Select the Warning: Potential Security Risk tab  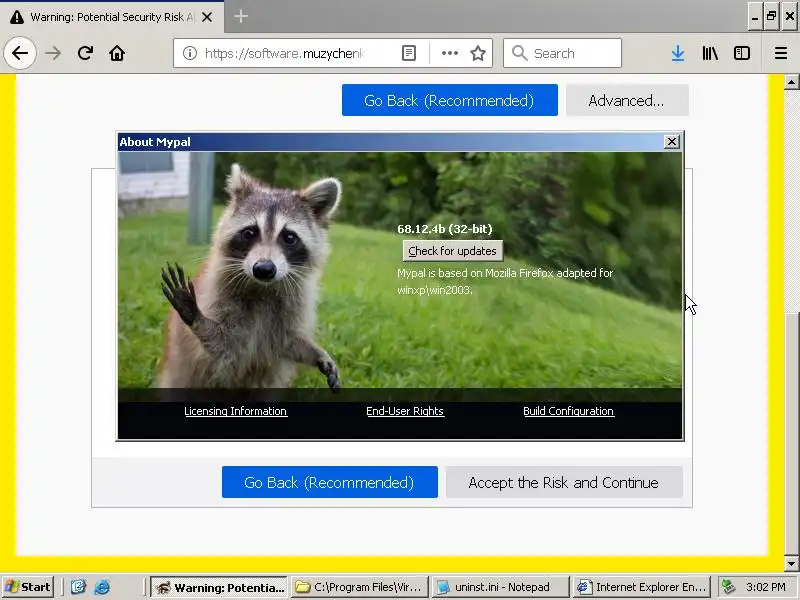tap(112, 17)
